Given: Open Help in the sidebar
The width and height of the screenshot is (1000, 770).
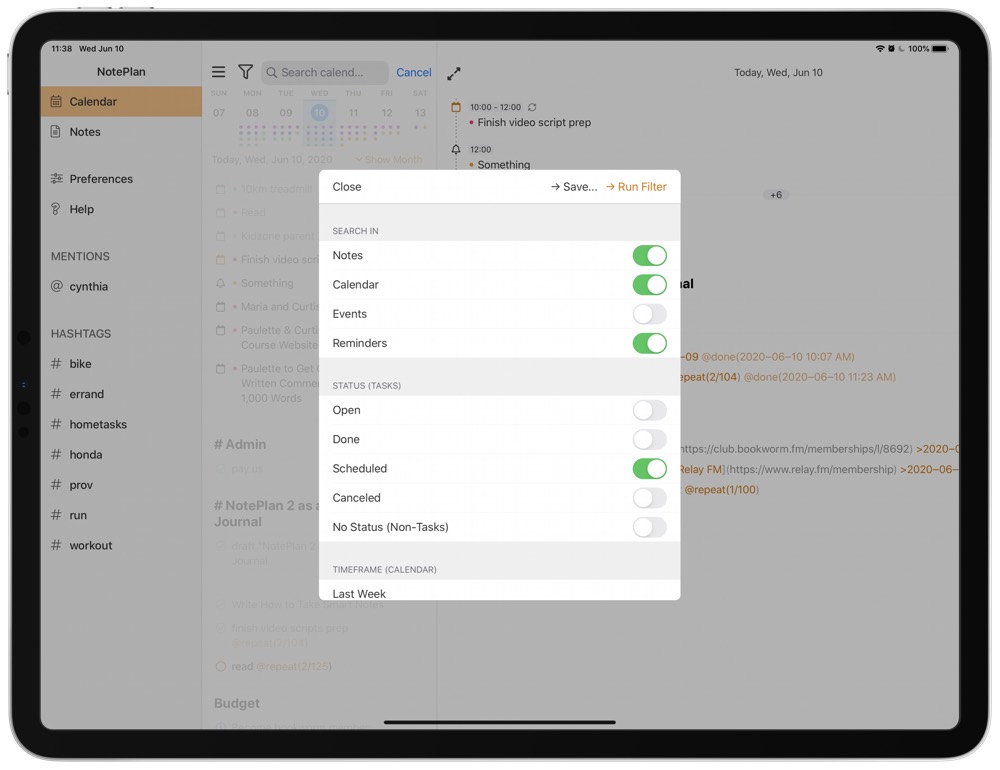Looking at the screenshot, I should pyautogui.click(x=121, y=209).
